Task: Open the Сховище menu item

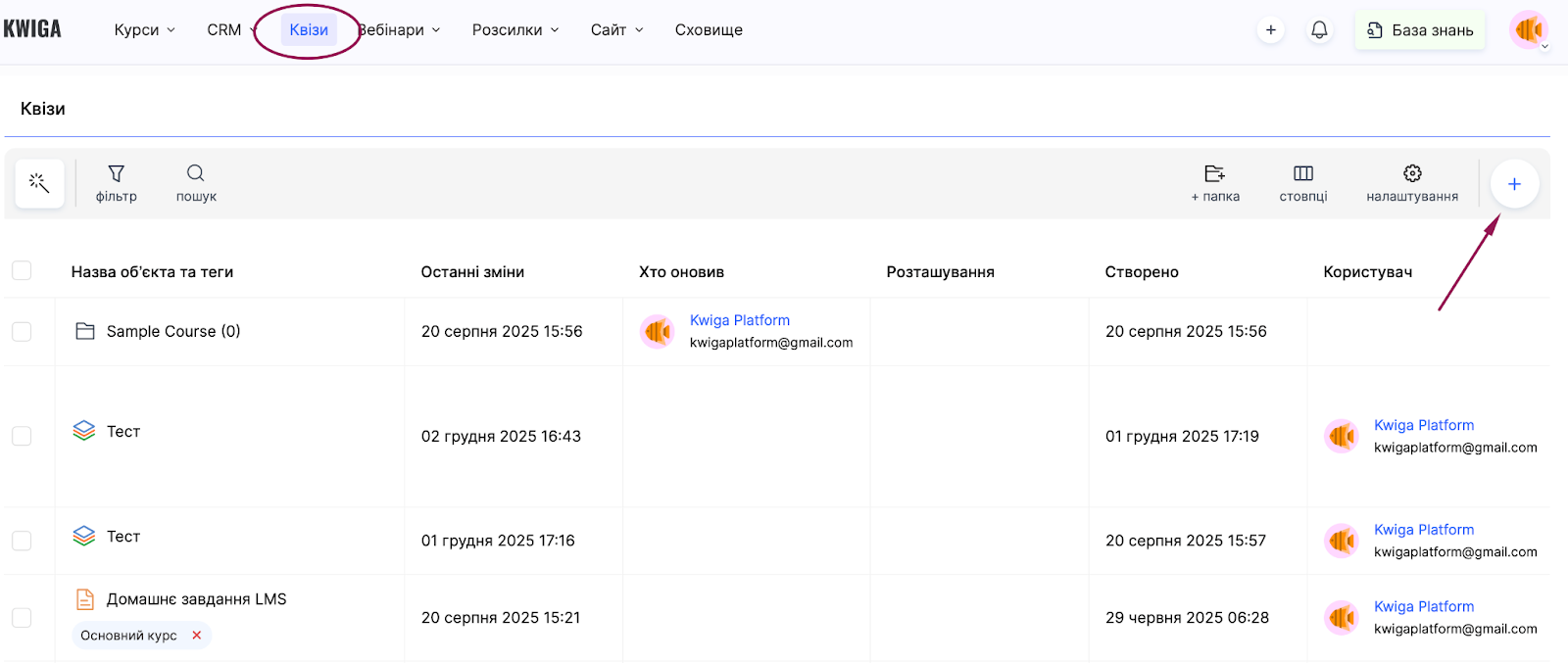Action: coord(709,30)
